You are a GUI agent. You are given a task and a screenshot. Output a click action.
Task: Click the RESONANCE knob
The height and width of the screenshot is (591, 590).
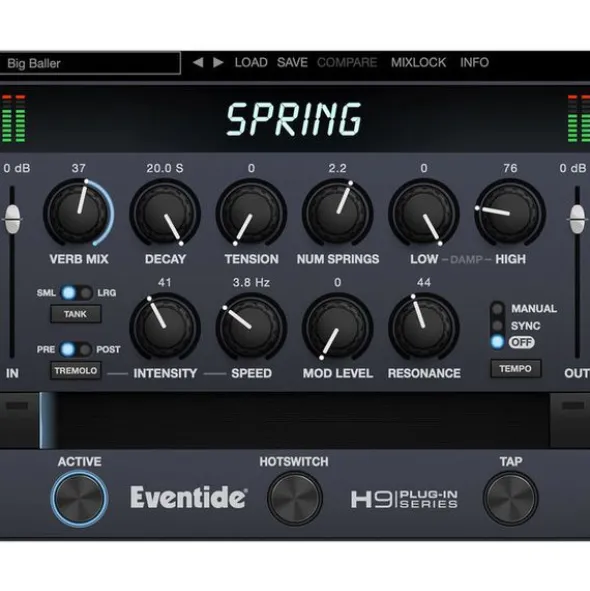(x=424, y=327)
